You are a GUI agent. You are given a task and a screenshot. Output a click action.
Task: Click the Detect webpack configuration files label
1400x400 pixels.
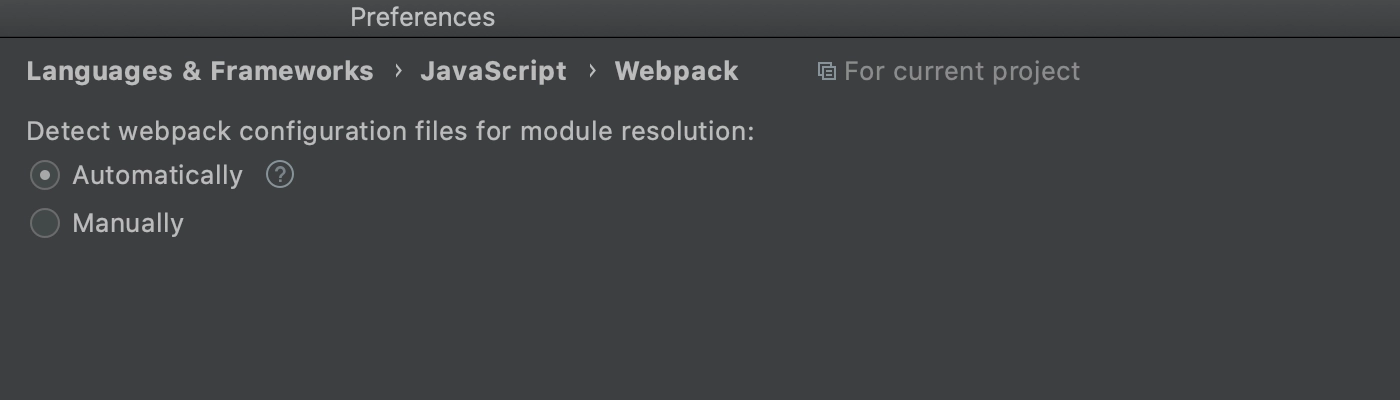390,131
